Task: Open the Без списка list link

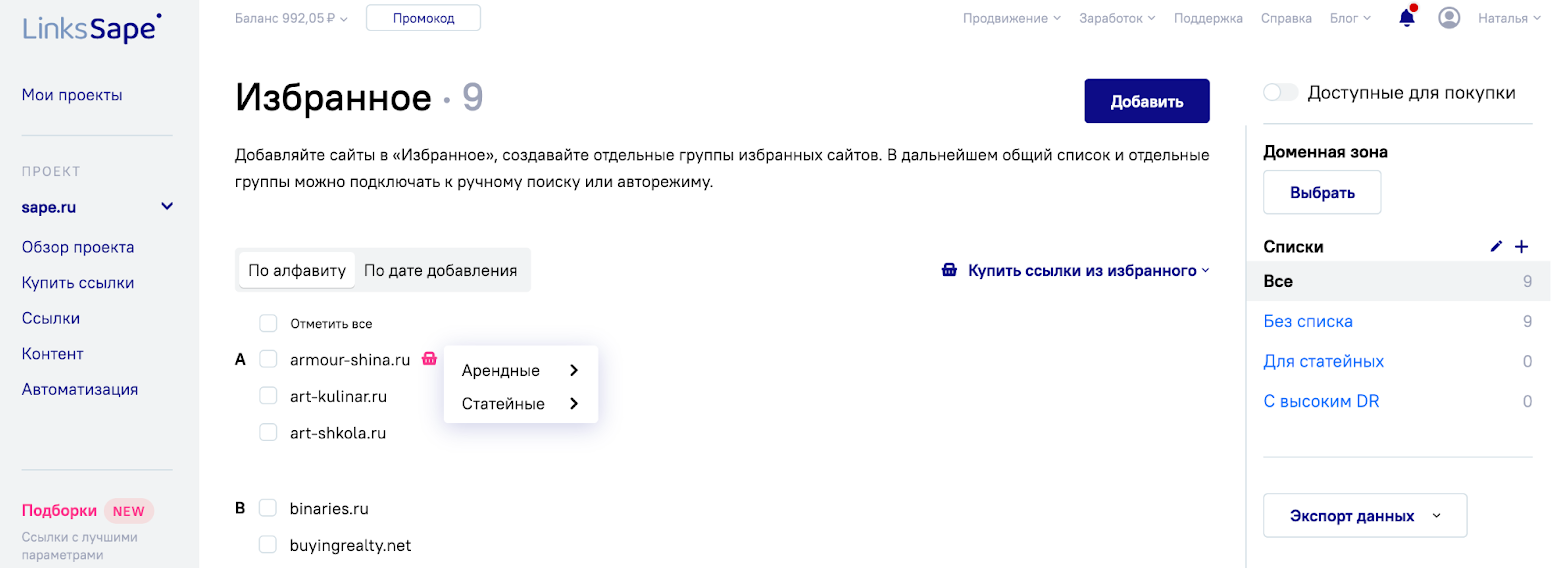Action: point(1308,321)
